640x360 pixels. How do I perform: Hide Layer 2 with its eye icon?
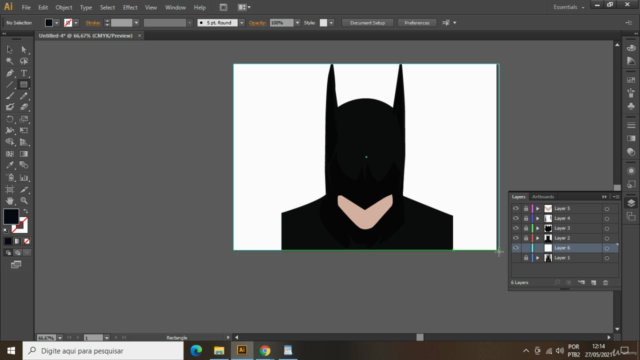[516, 238]
